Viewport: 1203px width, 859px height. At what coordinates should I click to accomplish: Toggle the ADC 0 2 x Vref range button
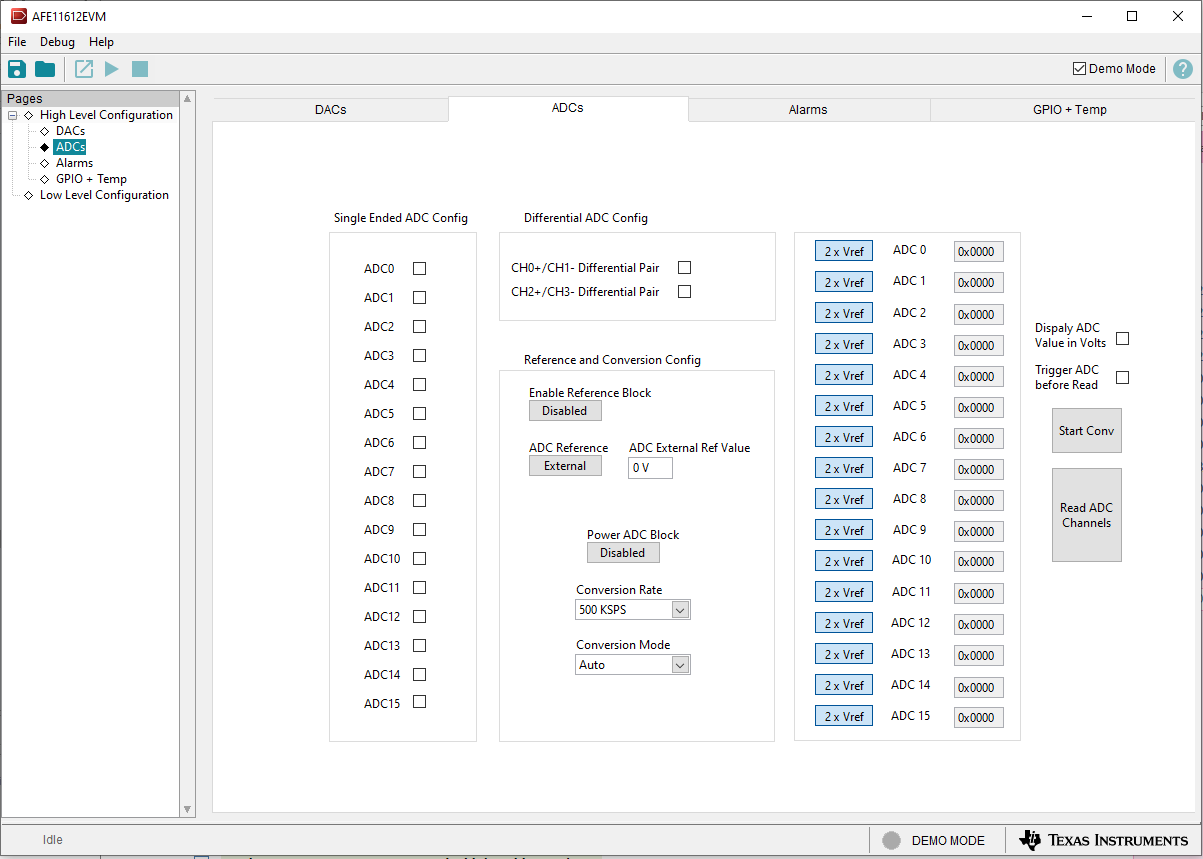tap(843, 252)
